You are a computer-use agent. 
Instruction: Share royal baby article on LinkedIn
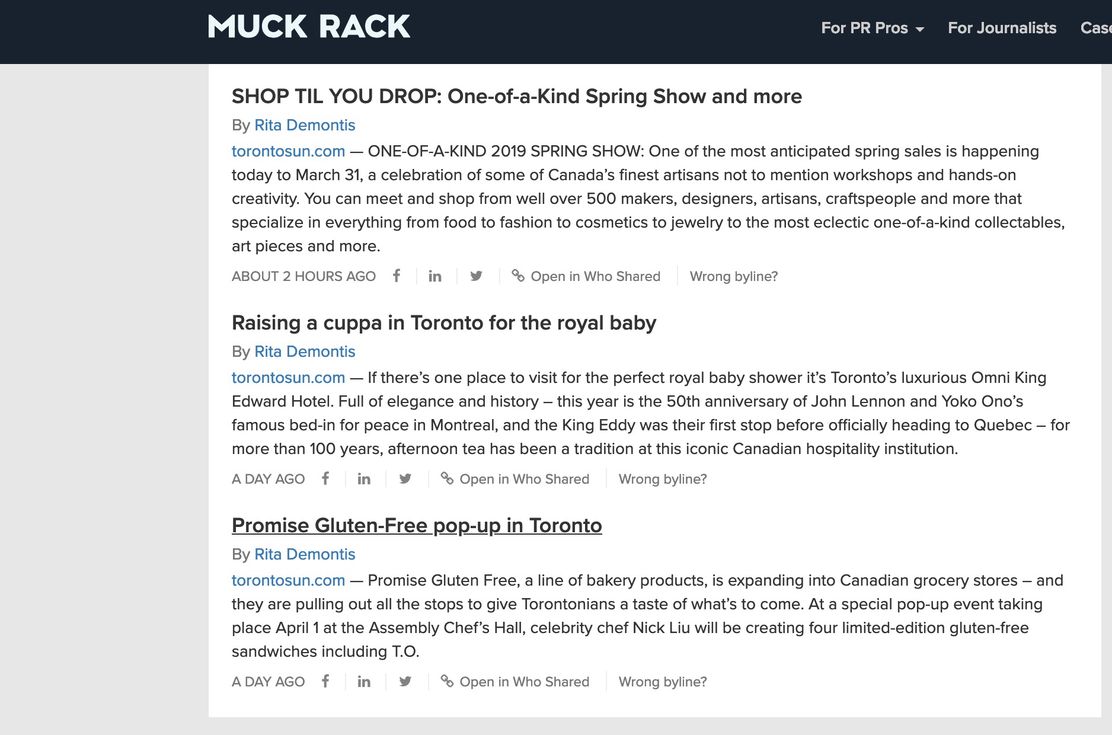(364, 479)
